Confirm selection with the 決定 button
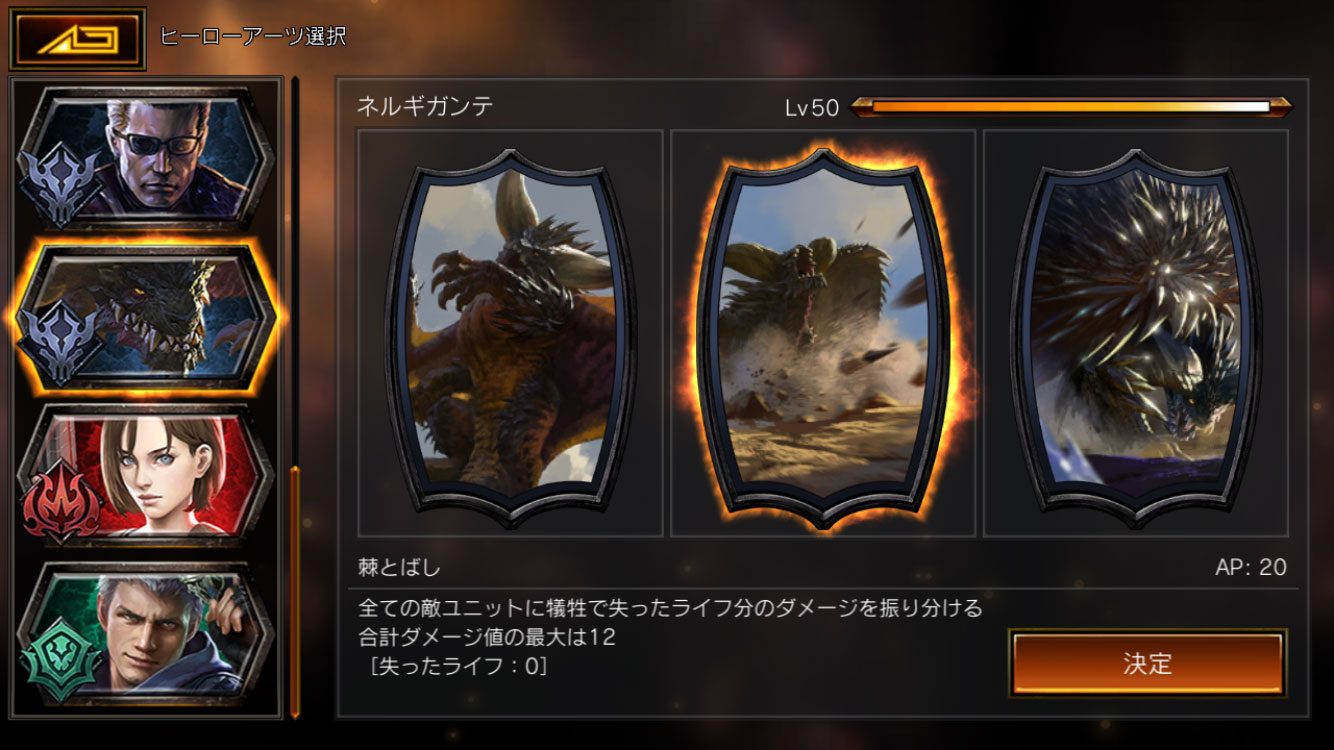1334x750 pixels. (x=1147, y=663)
